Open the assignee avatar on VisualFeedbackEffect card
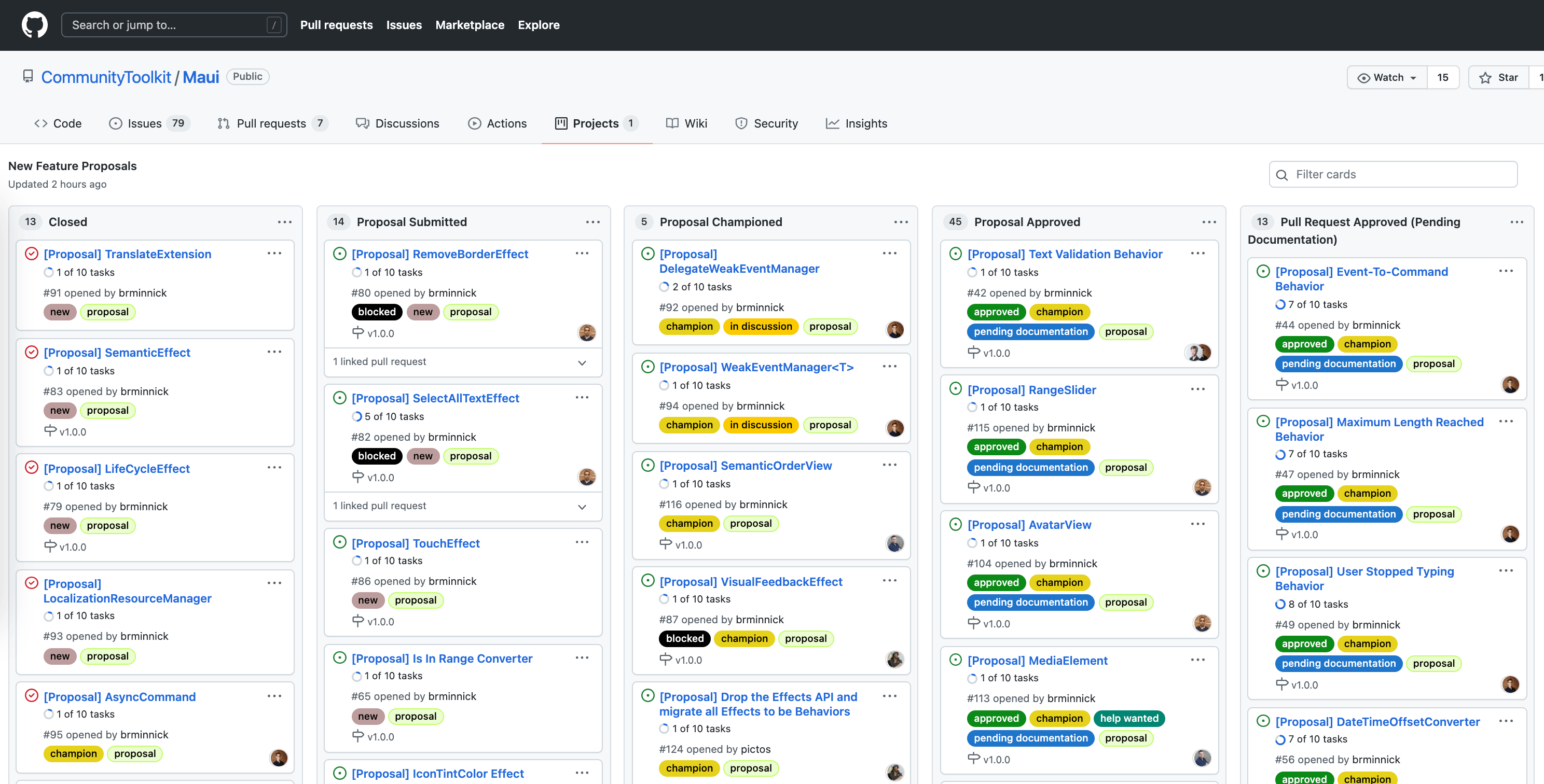 [895, 660]
